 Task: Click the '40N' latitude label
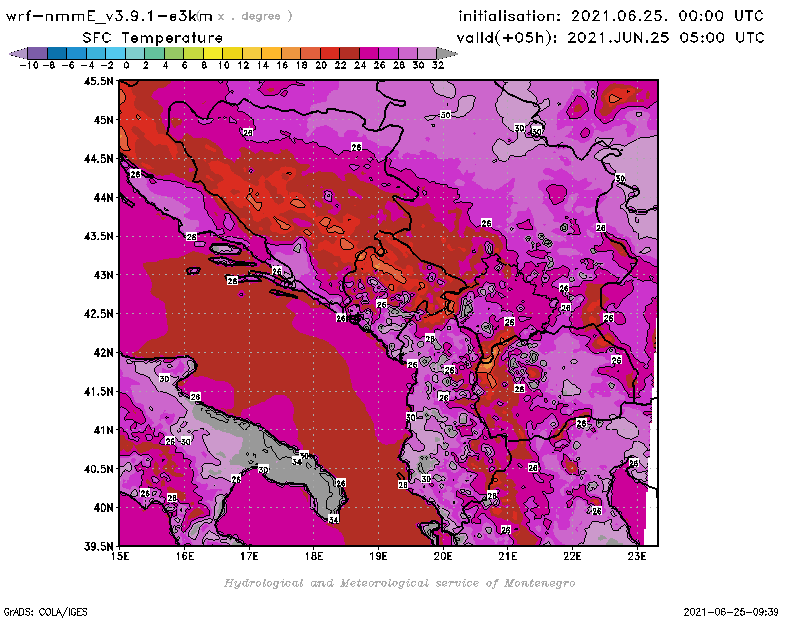pos(104,508)
